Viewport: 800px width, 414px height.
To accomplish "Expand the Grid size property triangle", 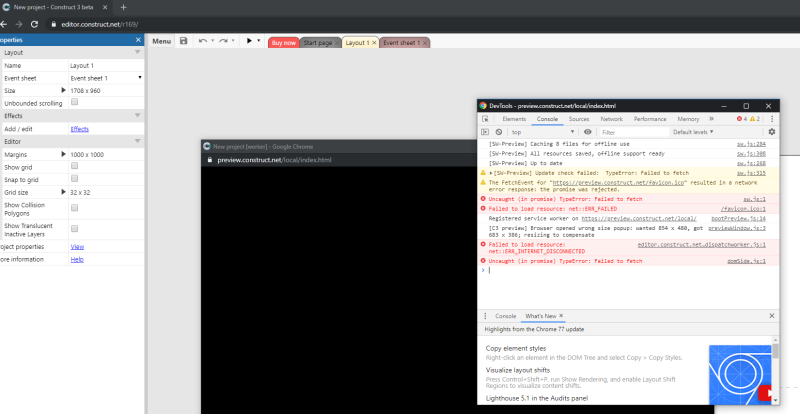I will coord(63,192).
